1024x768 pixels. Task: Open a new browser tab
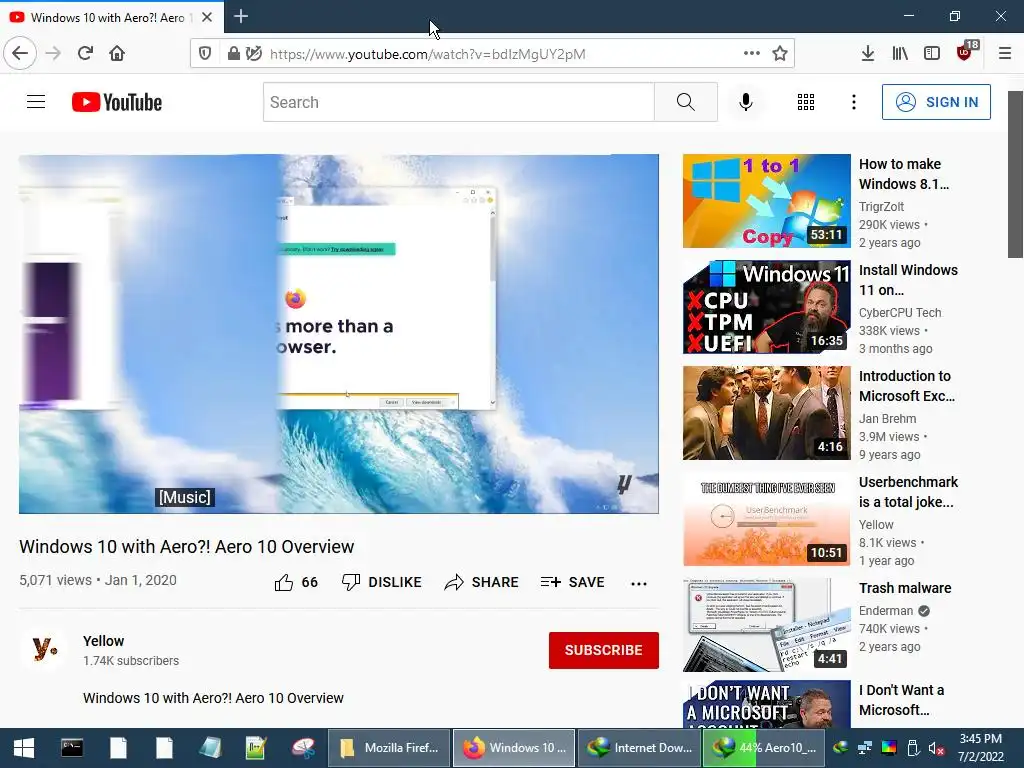coord(241,16)
